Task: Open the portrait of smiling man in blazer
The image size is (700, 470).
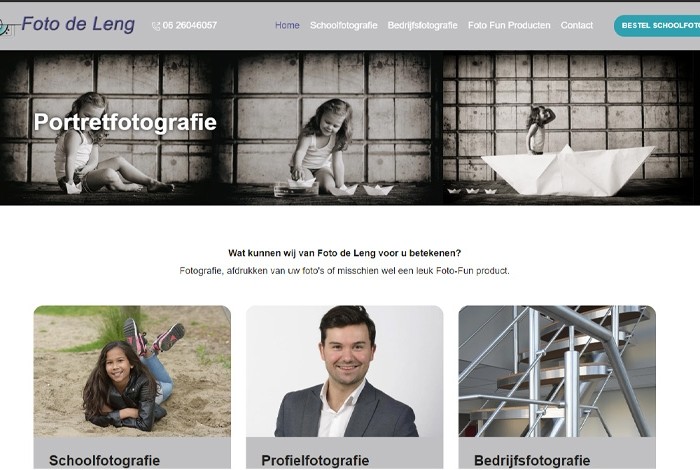Action: [x=345, y=371]
